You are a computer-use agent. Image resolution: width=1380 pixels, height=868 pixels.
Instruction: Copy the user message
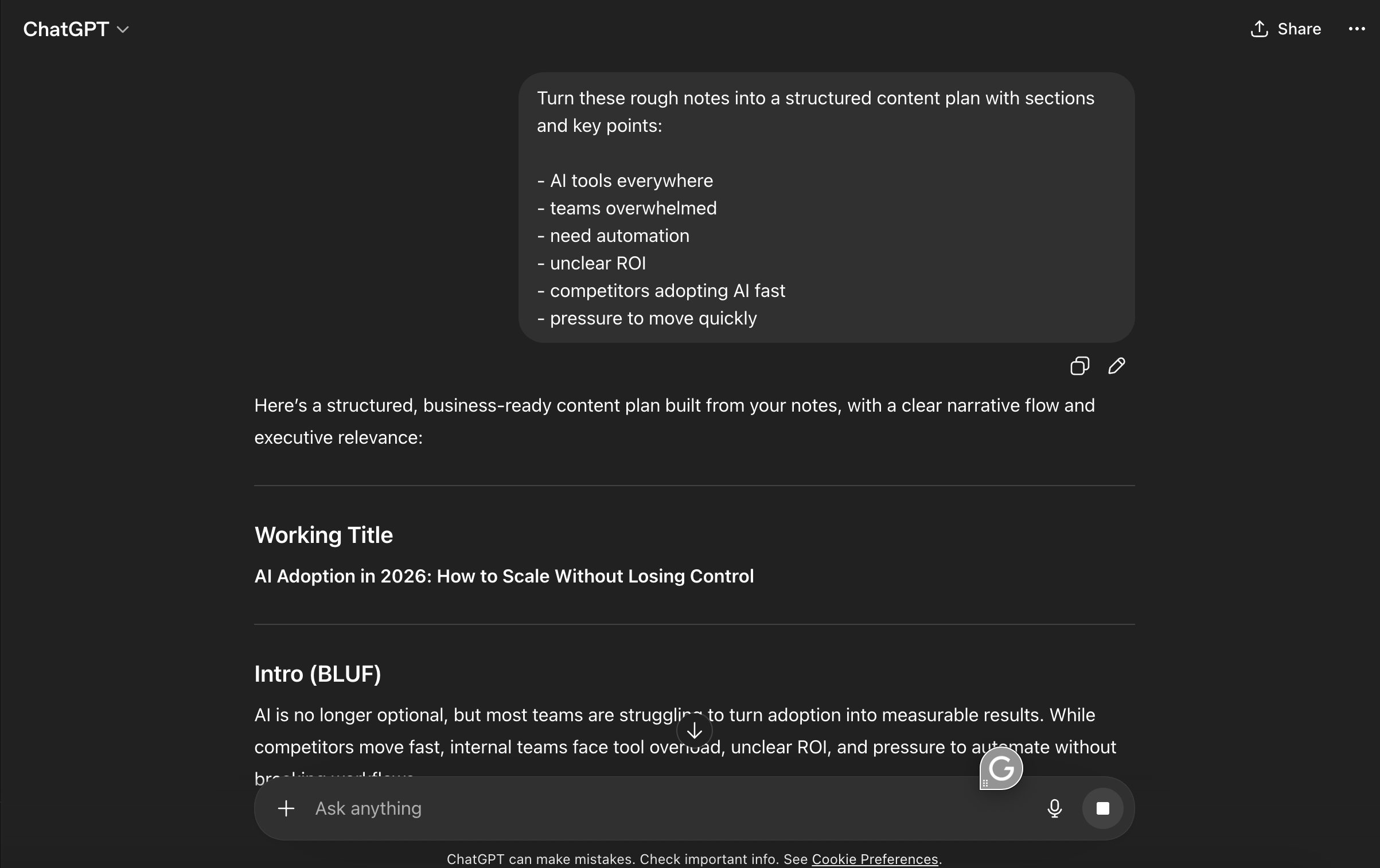tap(1079, 366)
